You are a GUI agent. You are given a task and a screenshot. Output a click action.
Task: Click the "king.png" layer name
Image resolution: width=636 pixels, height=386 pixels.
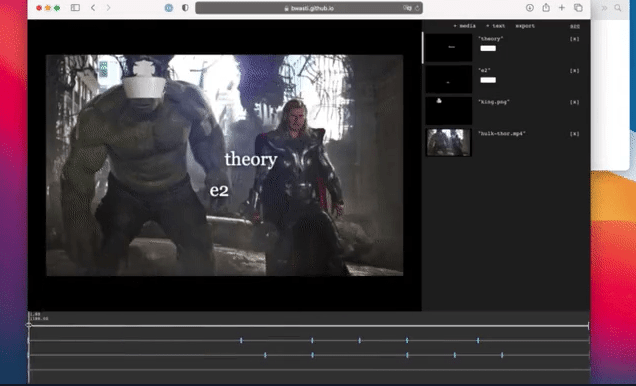click(x=494, y=102)
